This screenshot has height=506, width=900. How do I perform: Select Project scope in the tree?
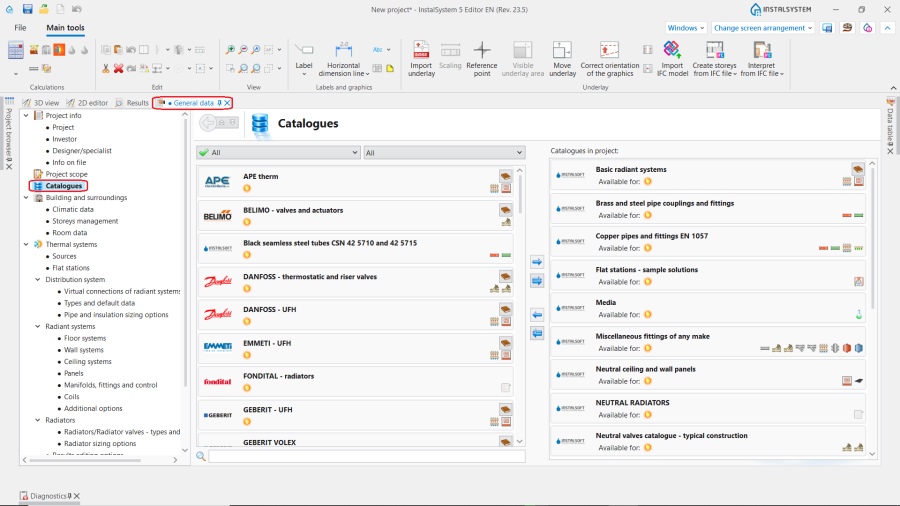click(x=67, y=174)
